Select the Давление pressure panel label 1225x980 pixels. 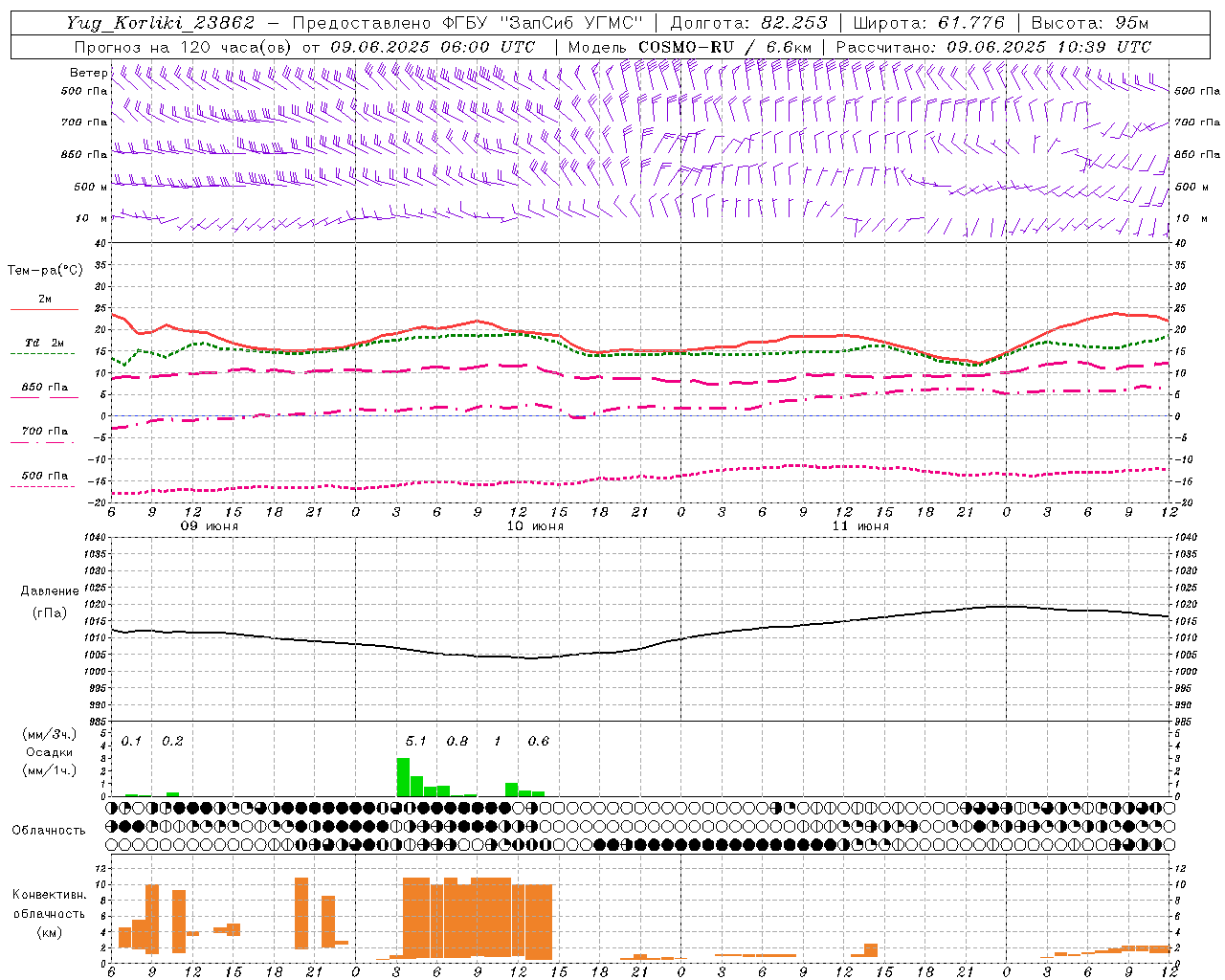50,591
